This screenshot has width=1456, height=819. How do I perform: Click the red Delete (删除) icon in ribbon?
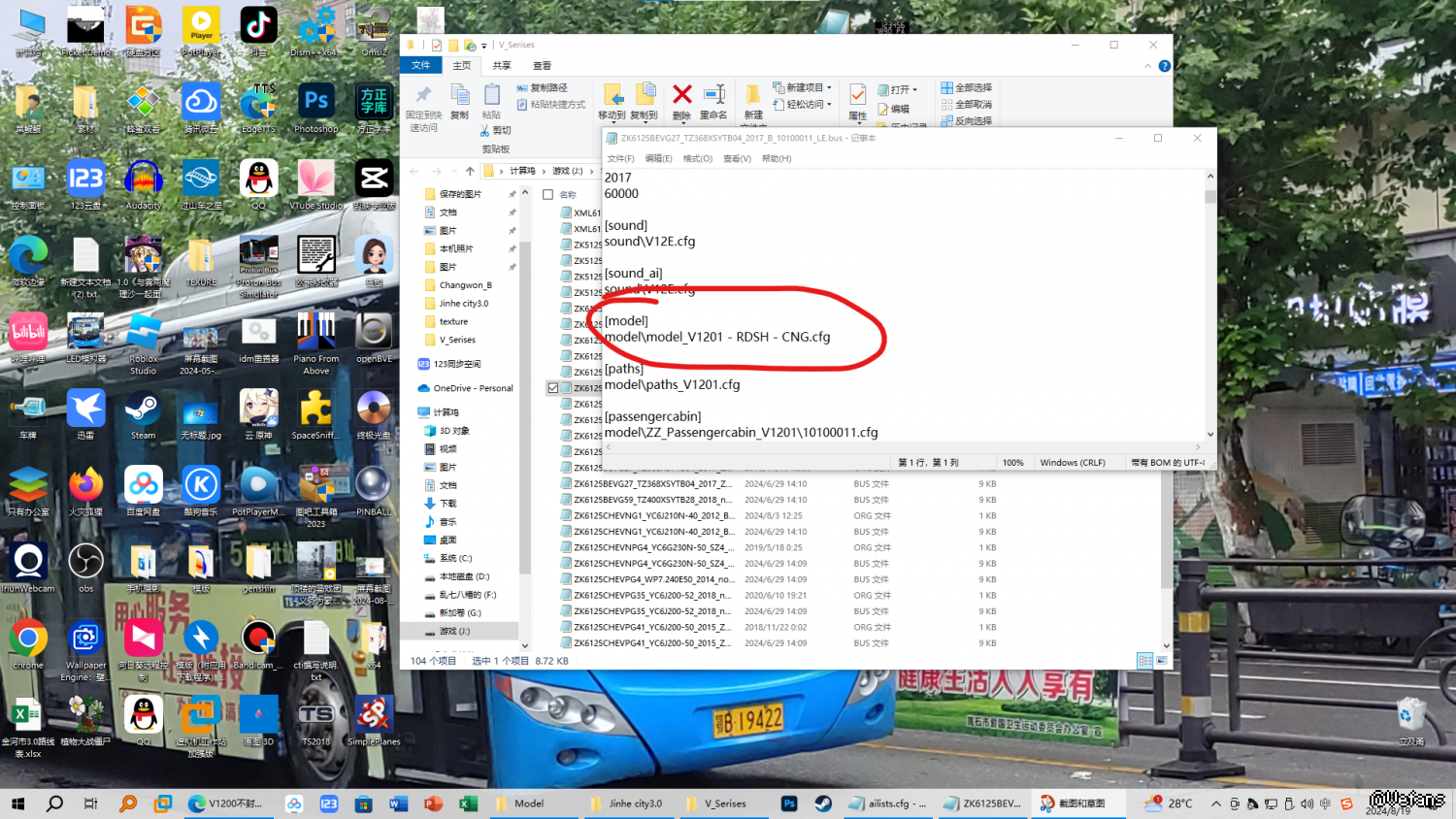pyautogui.click(x=681, y=95)
